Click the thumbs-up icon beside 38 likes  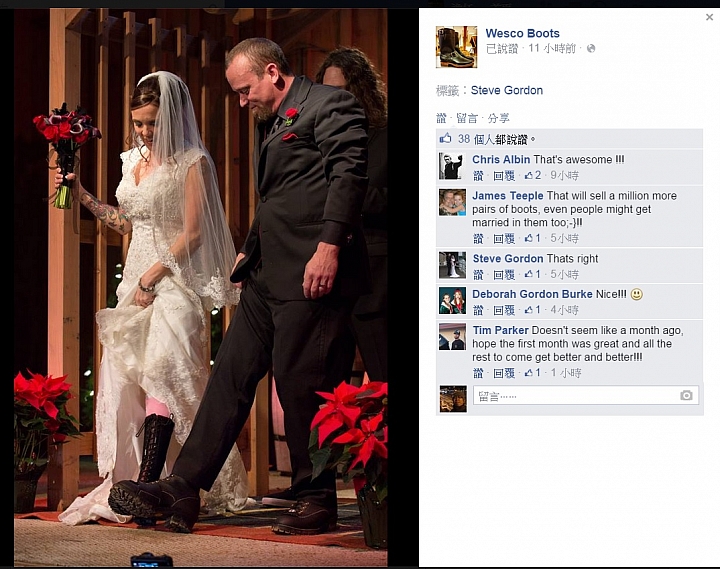445,138
